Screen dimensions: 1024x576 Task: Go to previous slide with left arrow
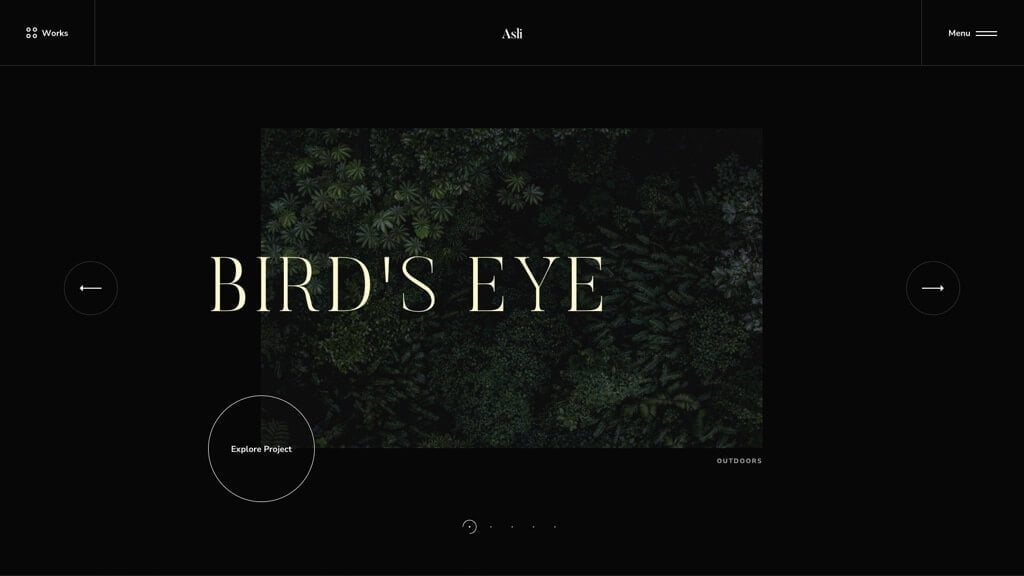click(x=91, y=288)
